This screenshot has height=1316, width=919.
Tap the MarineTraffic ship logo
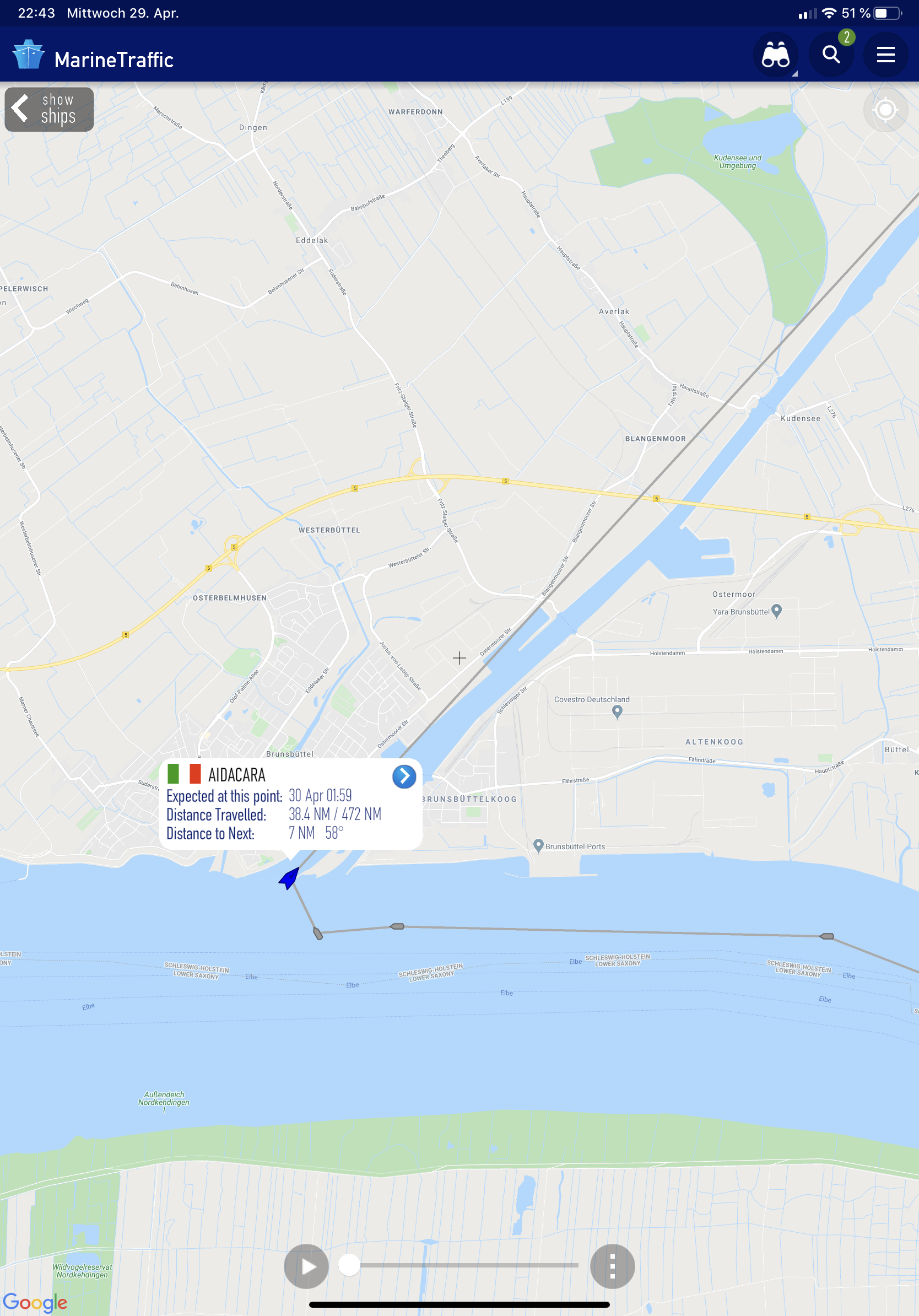coord(28,55)
